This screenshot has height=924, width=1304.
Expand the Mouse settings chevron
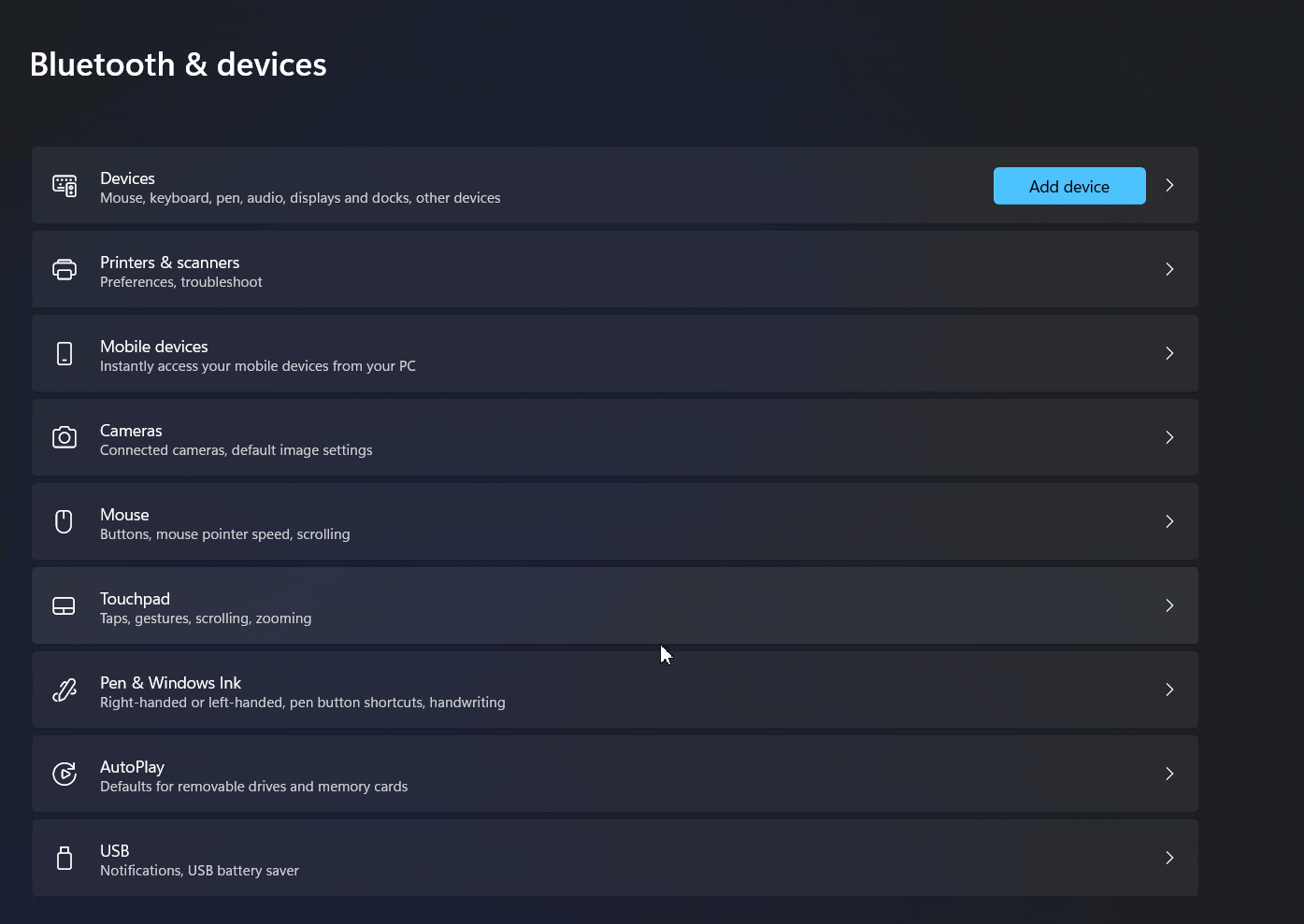[1169, 521]
